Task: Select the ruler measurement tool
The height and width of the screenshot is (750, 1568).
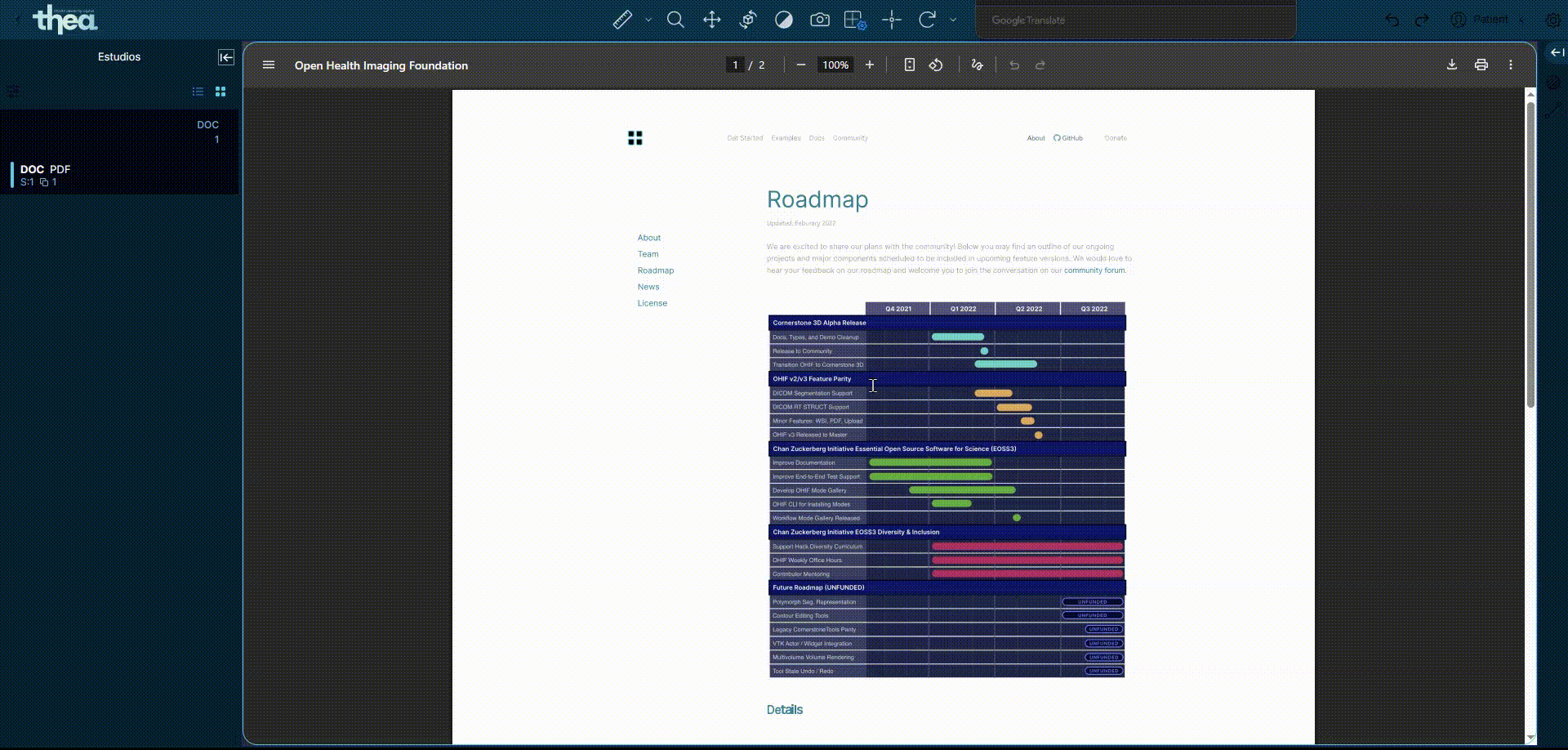Action: (x=622, y=20)
